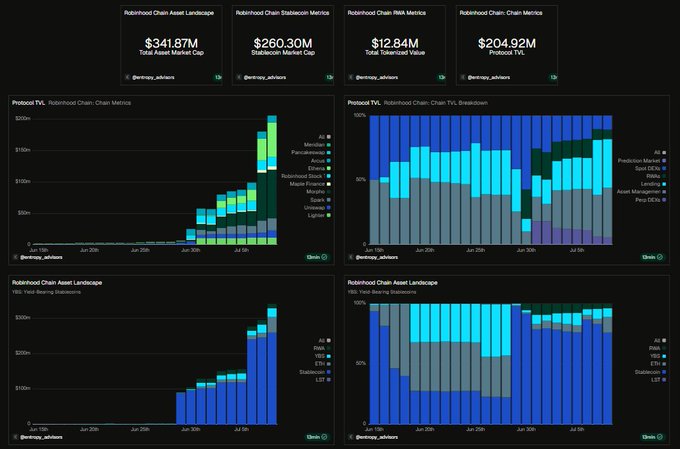The image size is (680, 449).
Task: Select All in the percentage Asset Landscape legend
Action: (660, 341)
